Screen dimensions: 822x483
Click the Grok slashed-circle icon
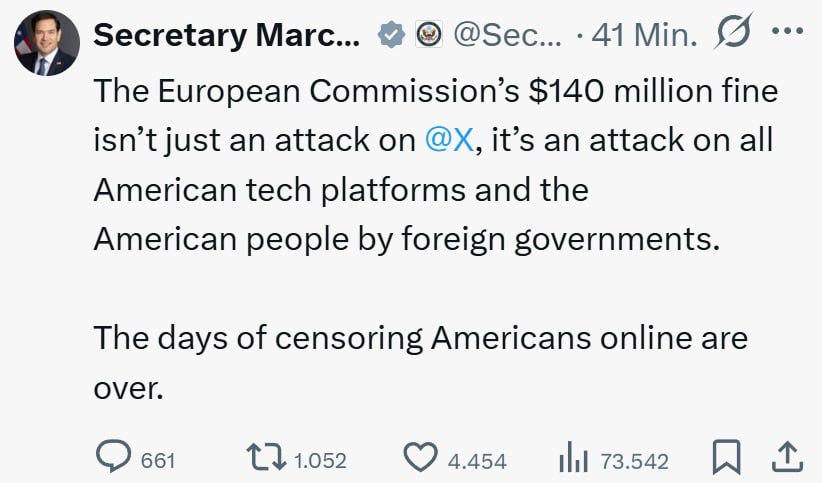point(736,36)
